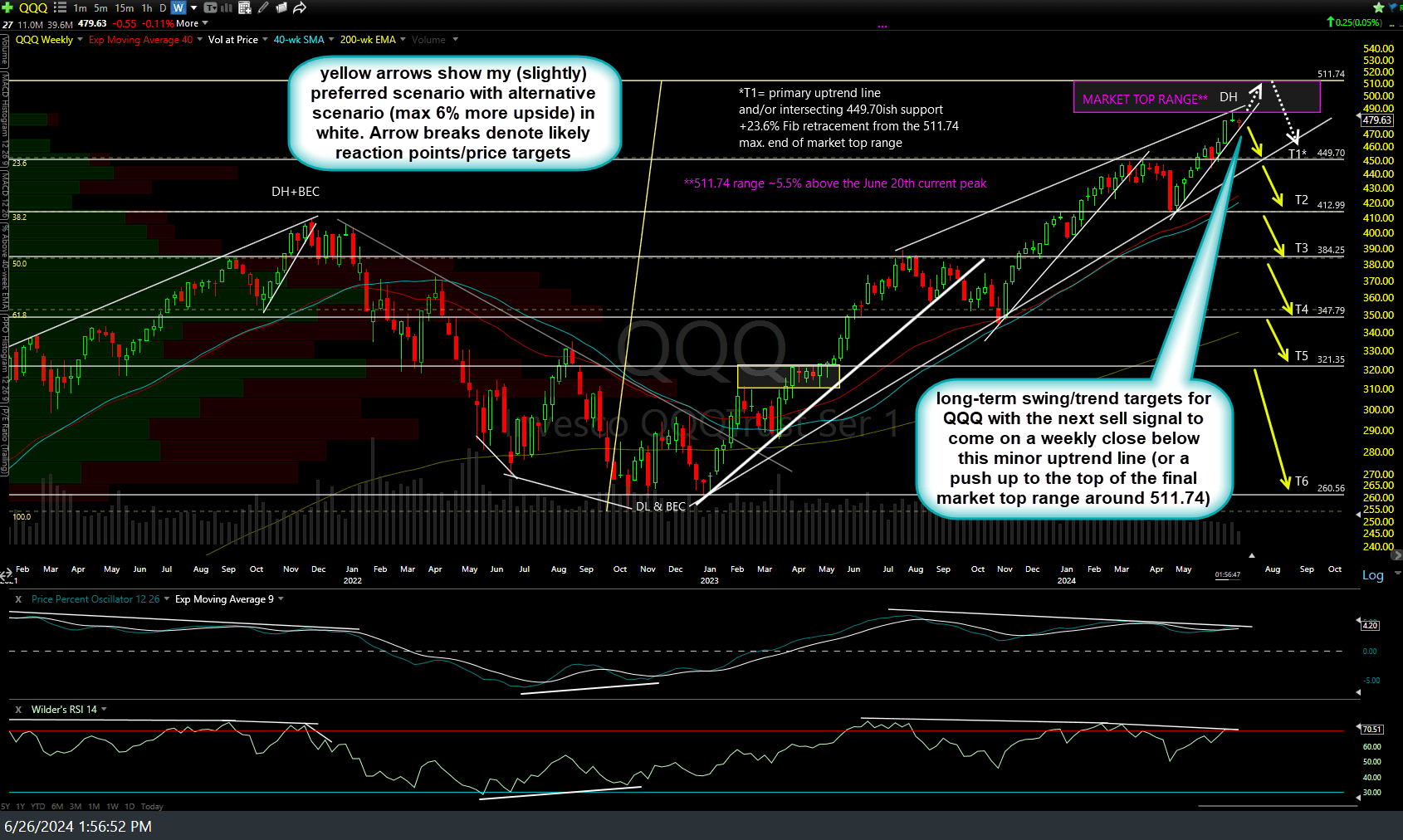Set chart range to 1D
Screen dimensions: 1403x840
tap(130, 807)
